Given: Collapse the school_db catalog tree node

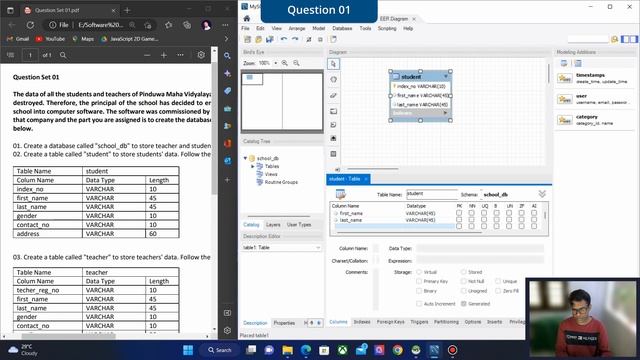Looking at the screenshot, I should pyautogui.click(x=245, y=158).
